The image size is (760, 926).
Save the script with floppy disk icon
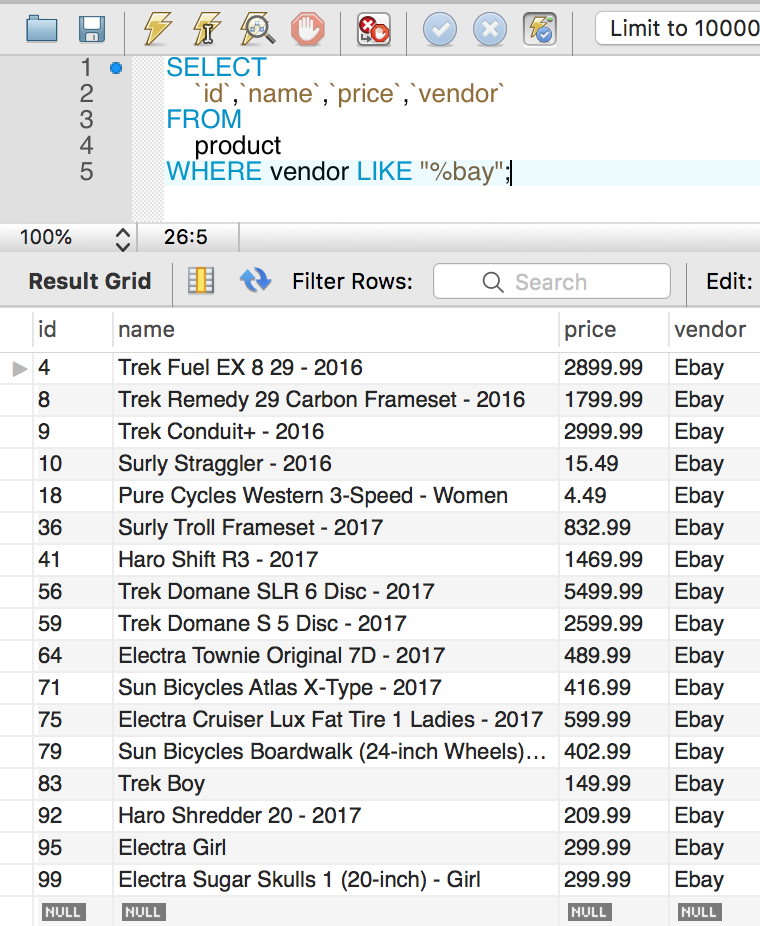pyautogui.click(x=92, y=29)
